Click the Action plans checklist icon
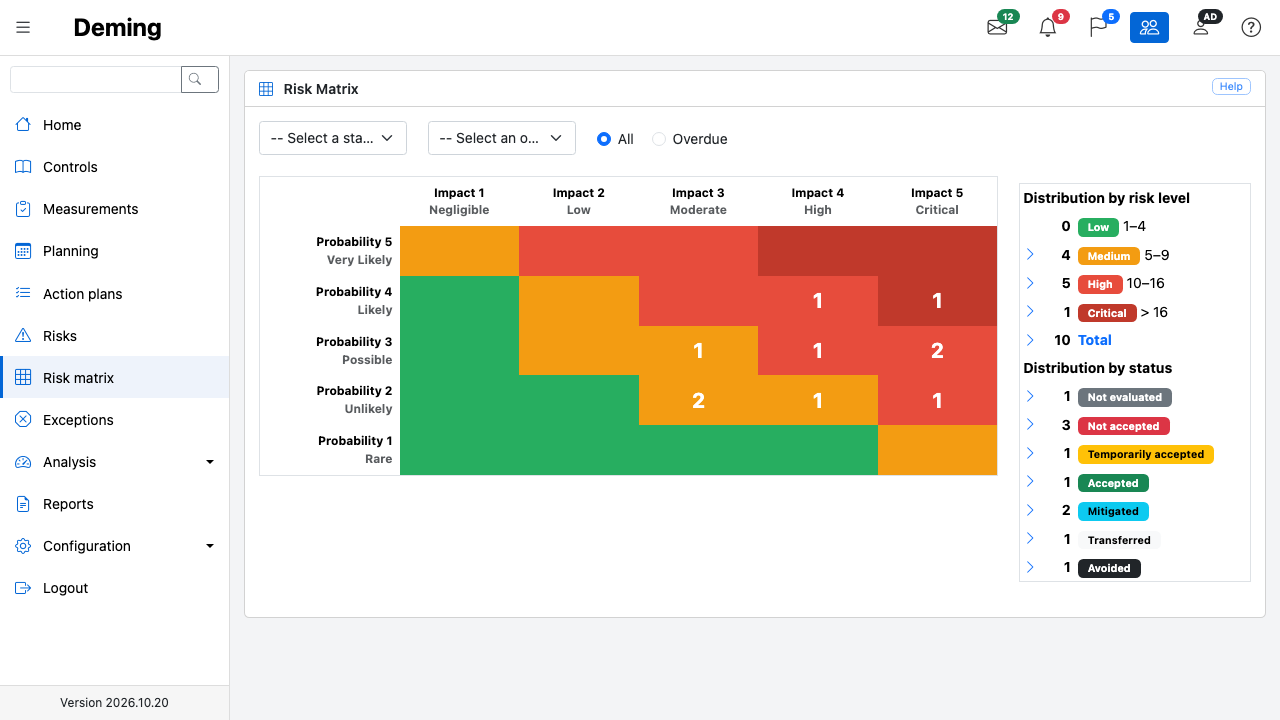The height and width of the screenshot is (720, 1280). point(23,294)
